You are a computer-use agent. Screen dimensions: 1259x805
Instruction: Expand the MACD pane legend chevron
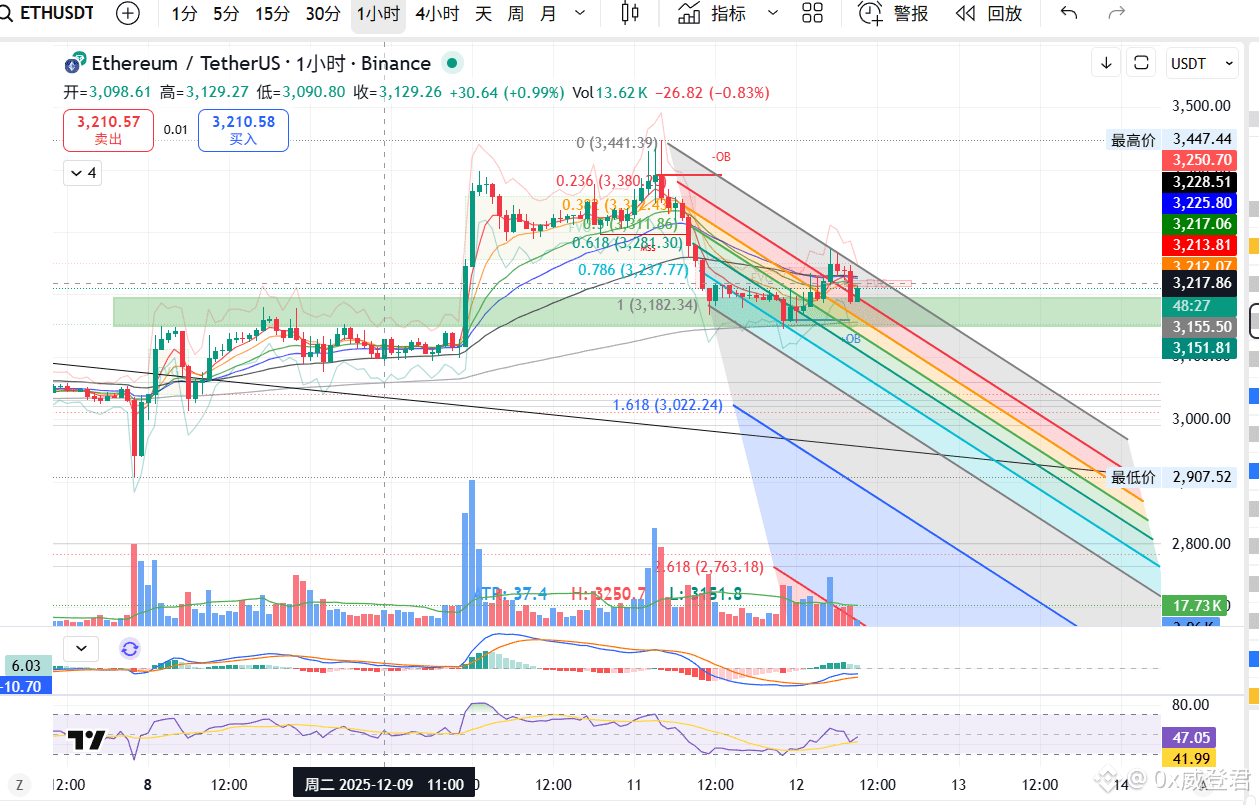tap(81, 648)
